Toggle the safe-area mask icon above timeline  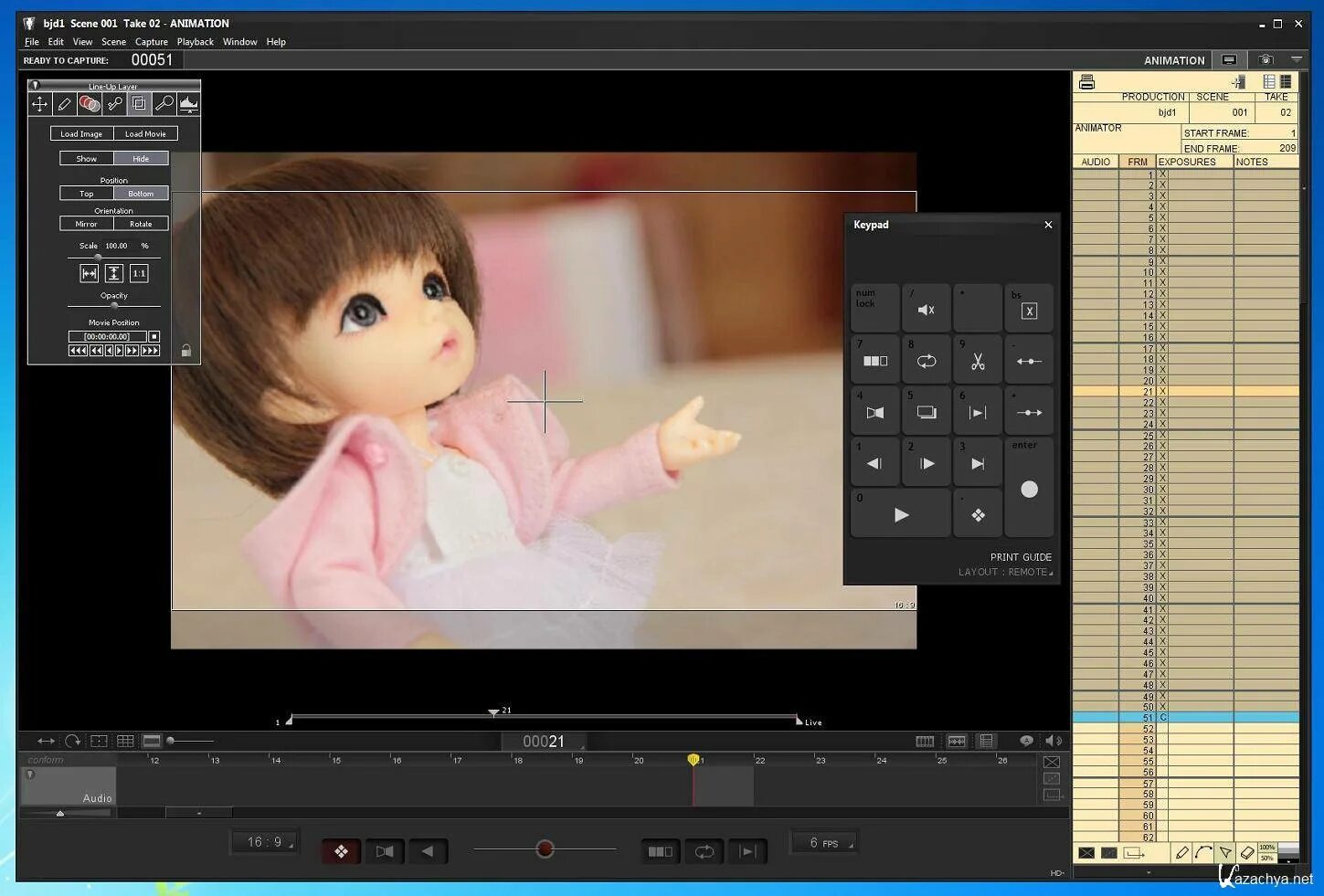[152, 741]
